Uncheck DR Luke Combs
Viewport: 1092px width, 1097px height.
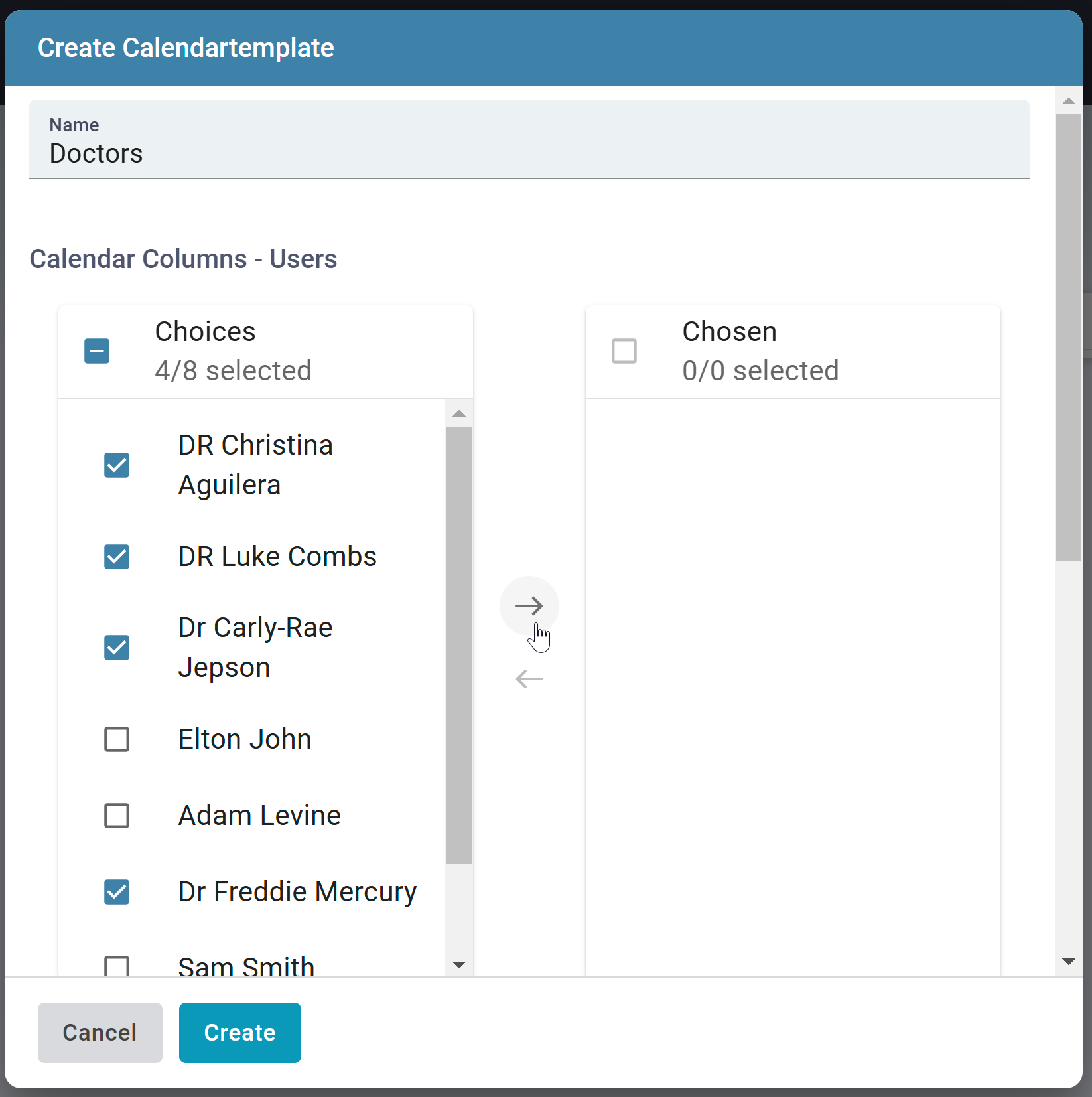pos(117,557)
